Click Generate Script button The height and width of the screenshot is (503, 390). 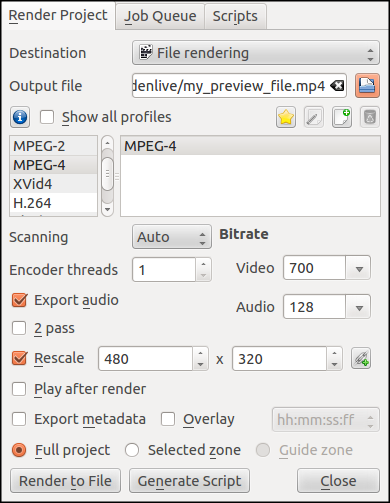[189, 481]
